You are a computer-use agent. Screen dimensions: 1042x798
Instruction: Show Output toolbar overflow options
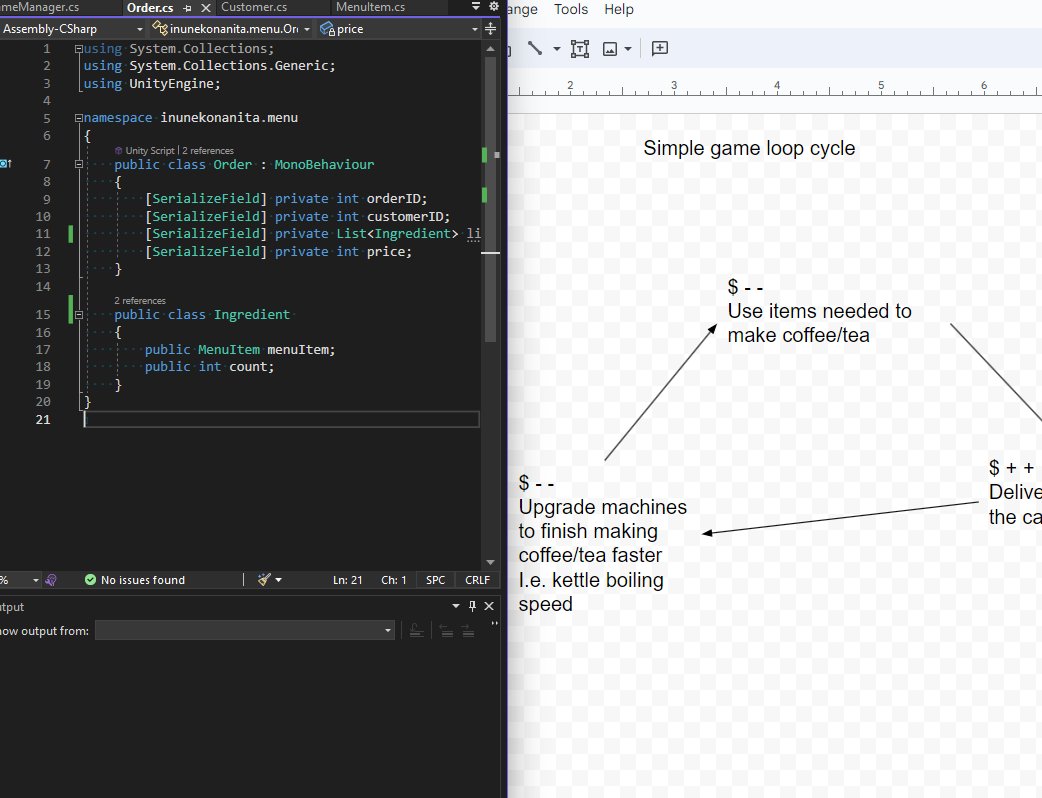coord(494,624)
